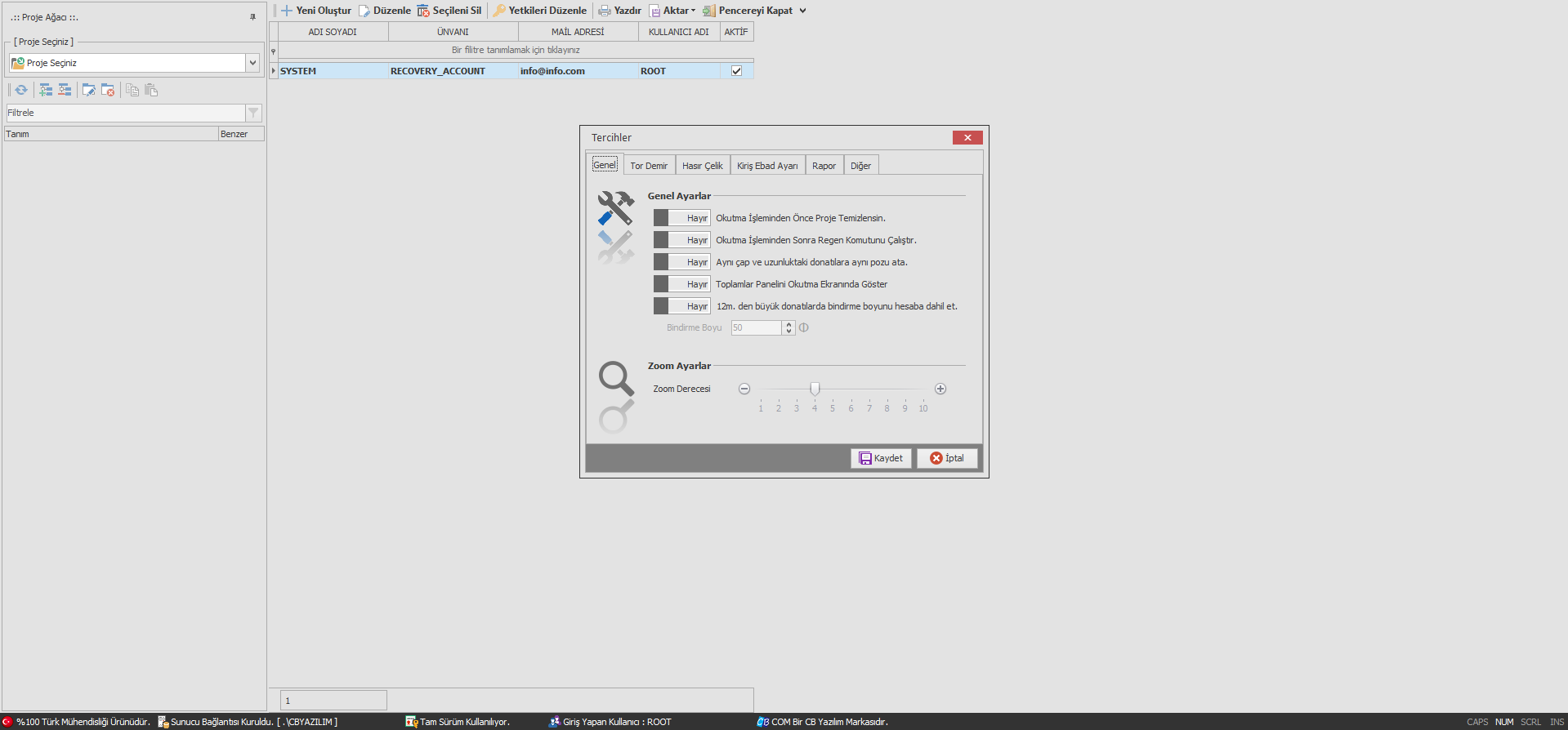Close the Tercihler dialog with red X
Screen dimensions: 1568x730
967,137
